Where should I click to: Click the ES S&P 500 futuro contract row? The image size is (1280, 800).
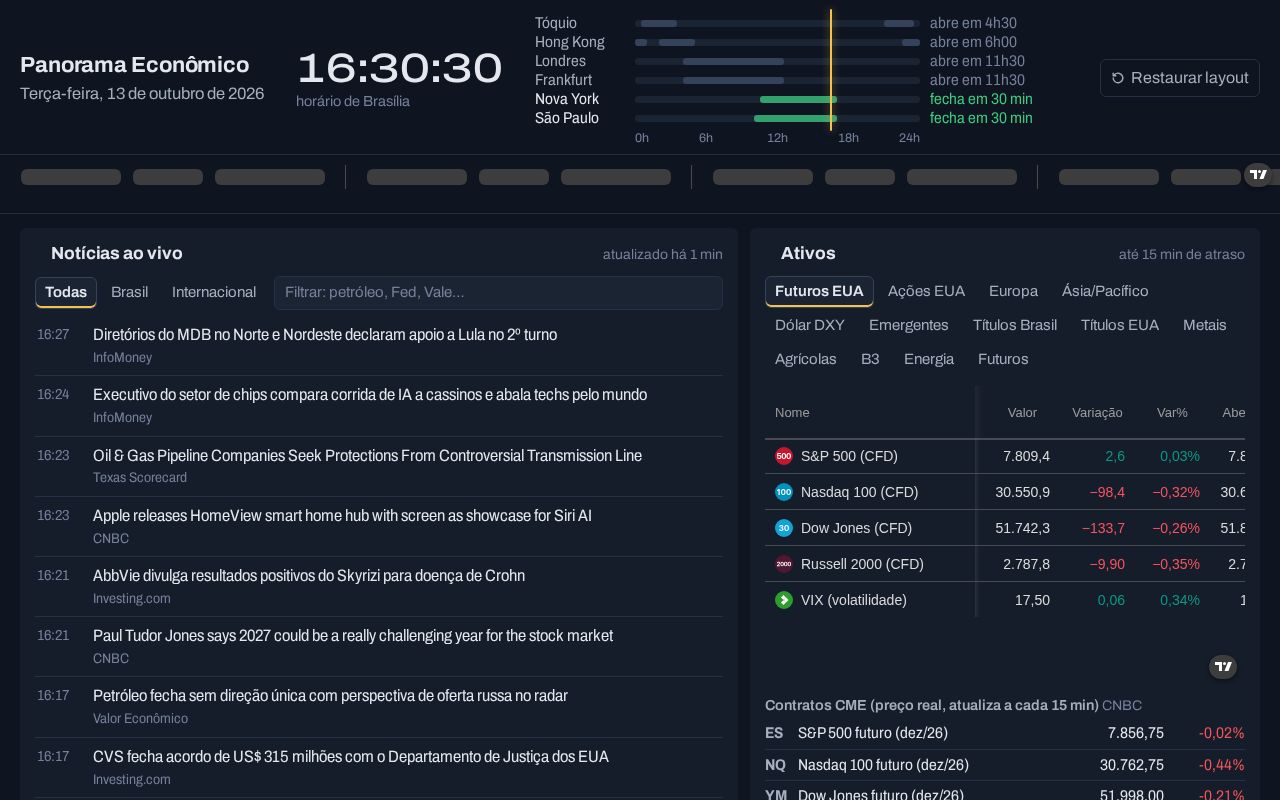1005,733
